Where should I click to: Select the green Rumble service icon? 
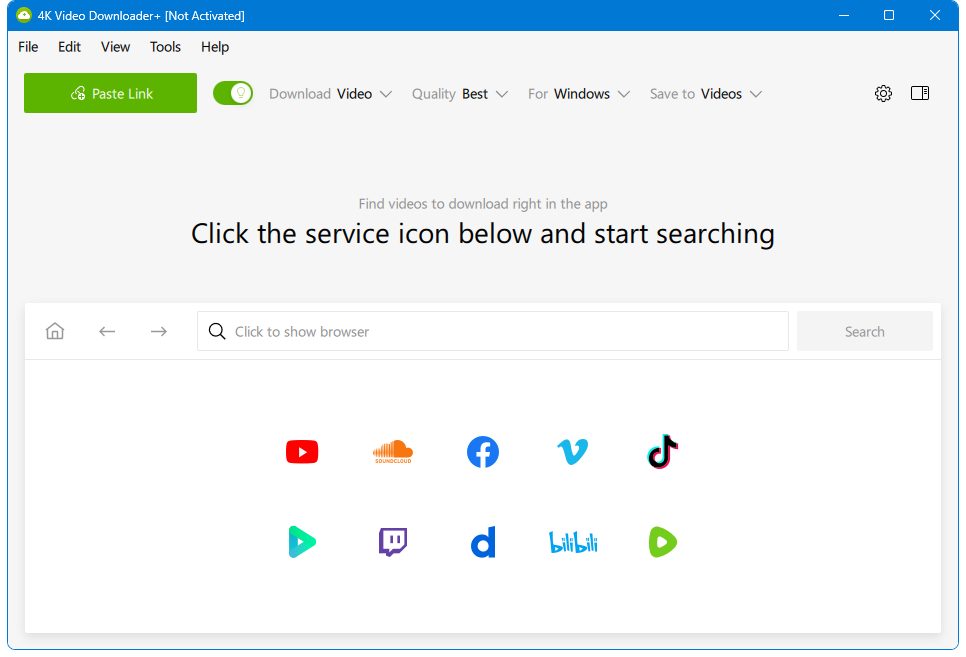(662, 542)
